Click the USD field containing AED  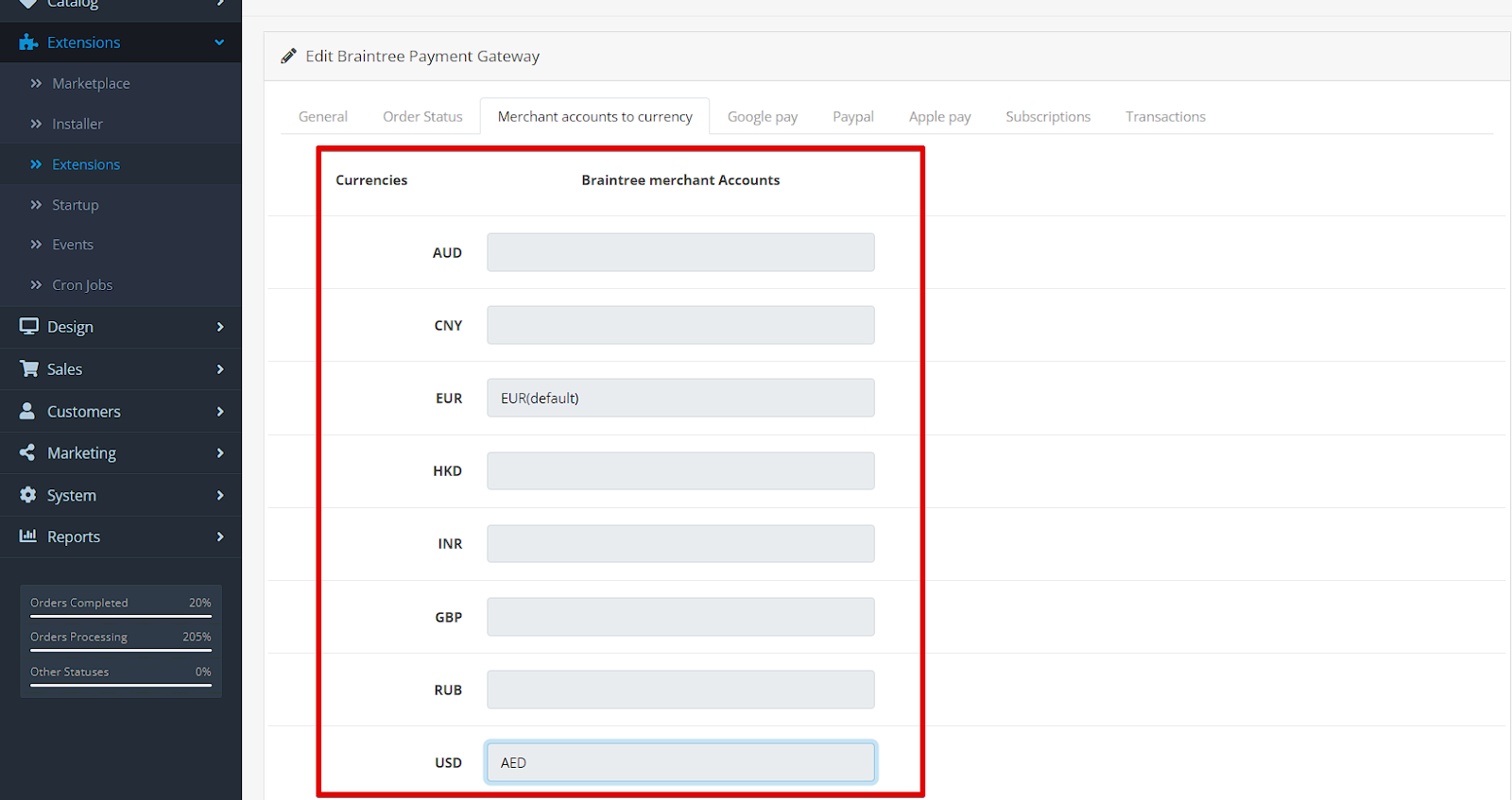[680, 762]
